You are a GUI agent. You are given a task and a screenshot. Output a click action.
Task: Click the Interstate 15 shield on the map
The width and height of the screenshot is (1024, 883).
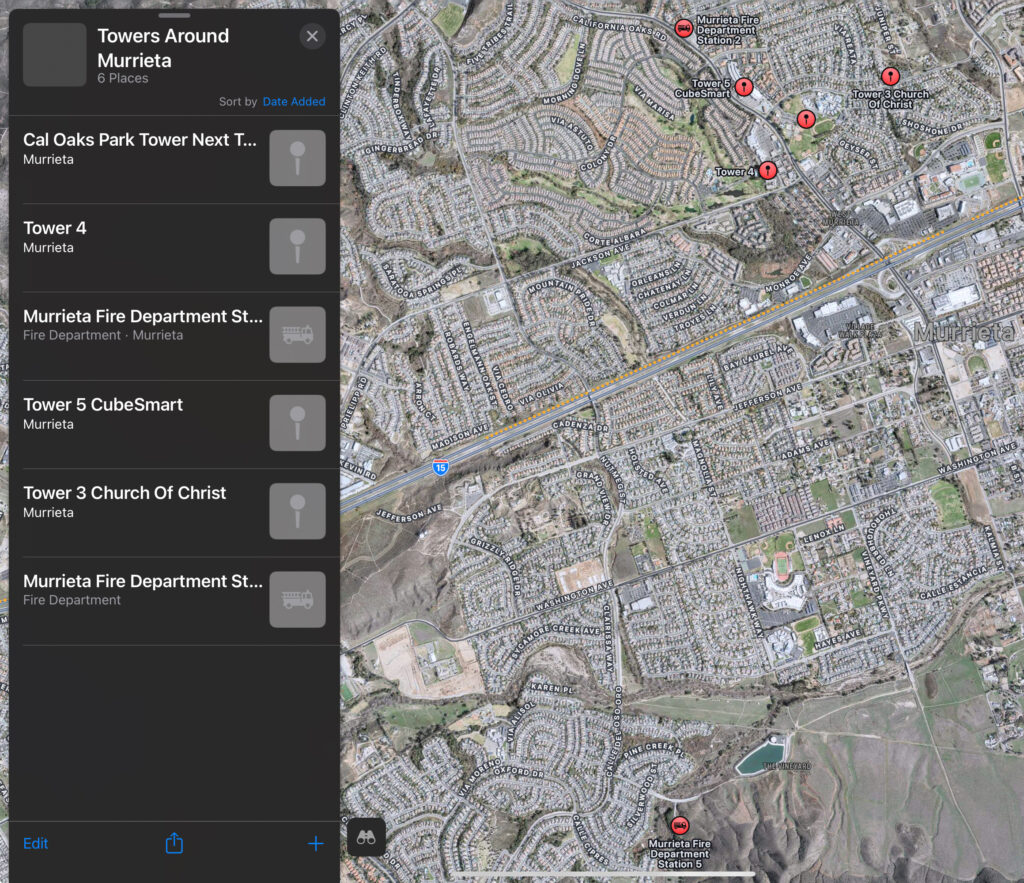pyautogui.click(x=440, y=467)
